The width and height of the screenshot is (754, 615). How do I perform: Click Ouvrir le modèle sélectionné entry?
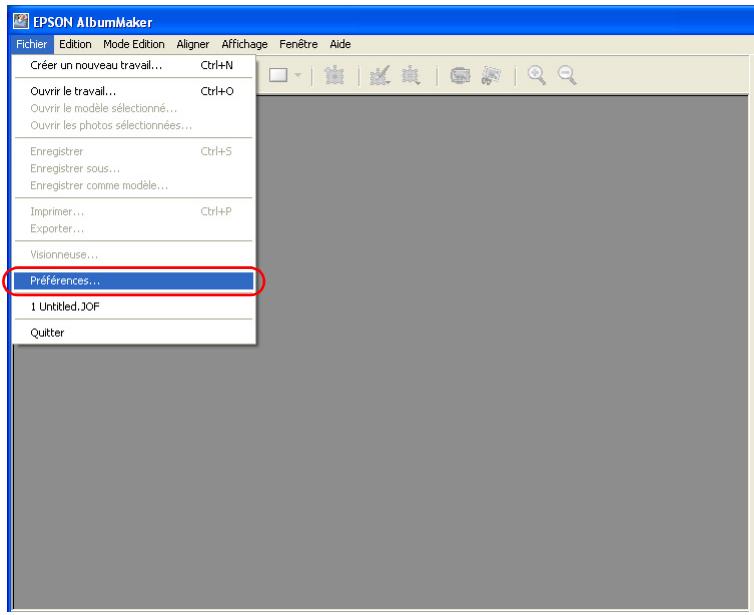coord(134,108)
